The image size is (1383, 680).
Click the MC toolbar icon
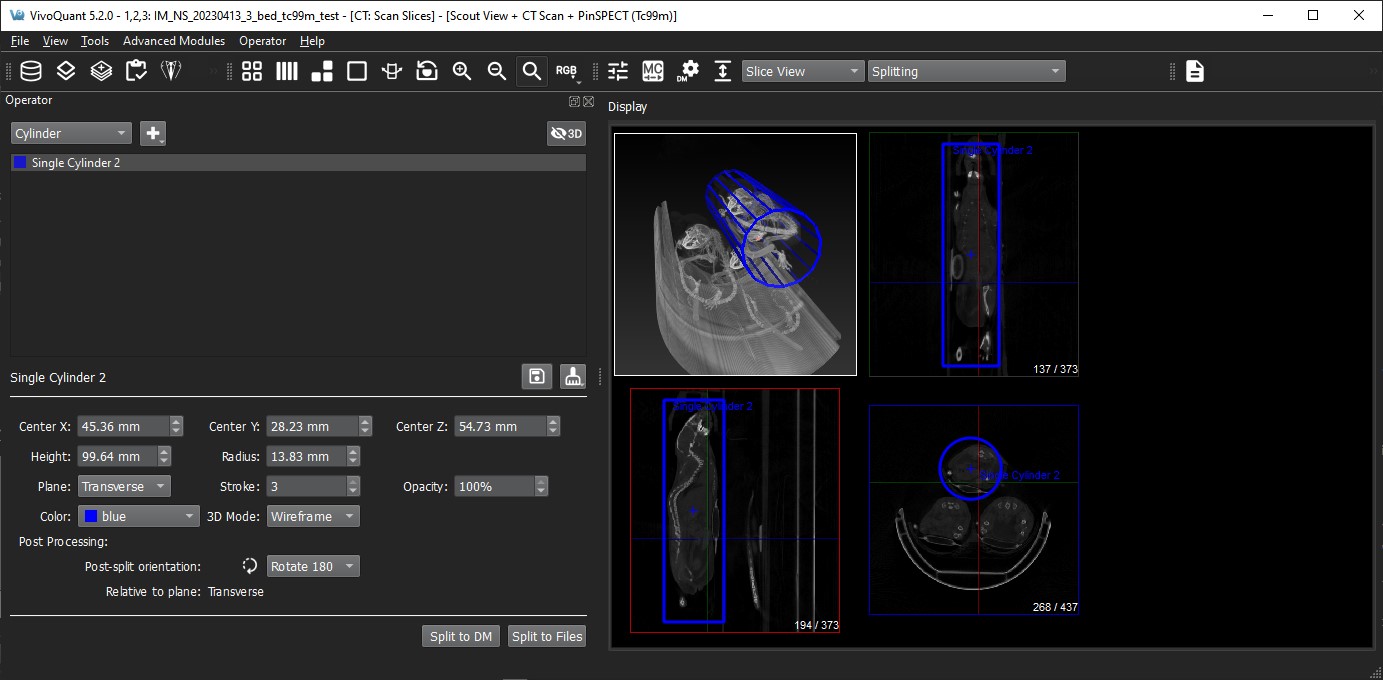coord(653,71)
